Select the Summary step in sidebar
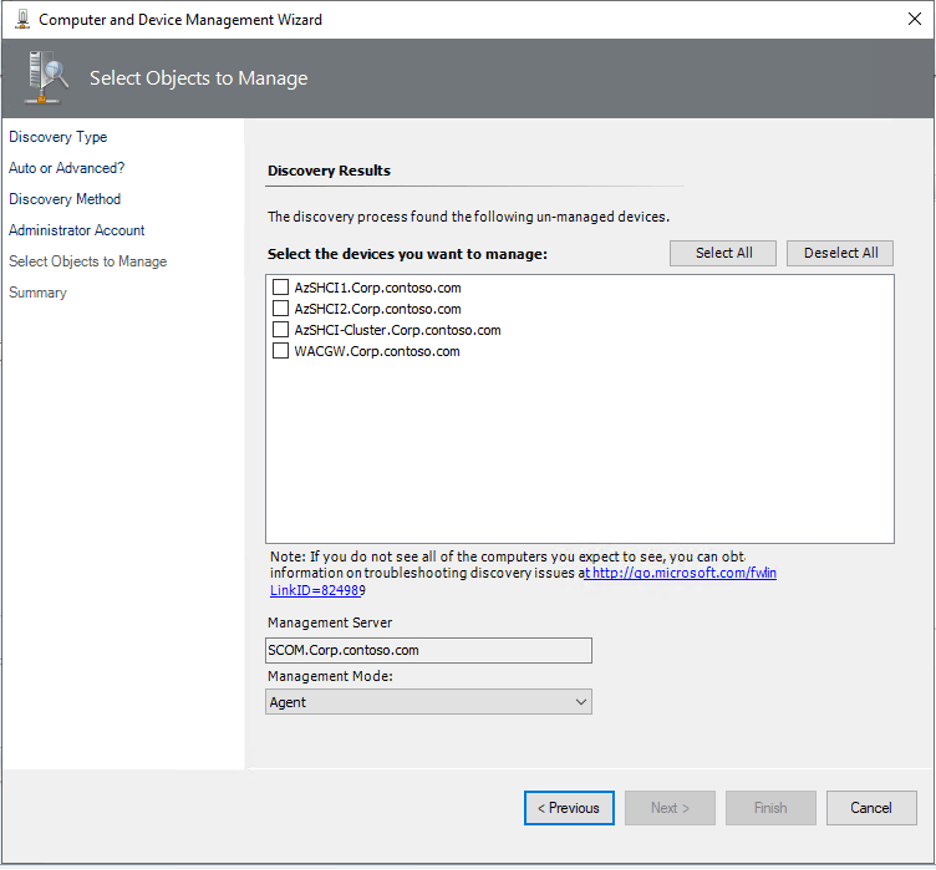 [38, 292]
